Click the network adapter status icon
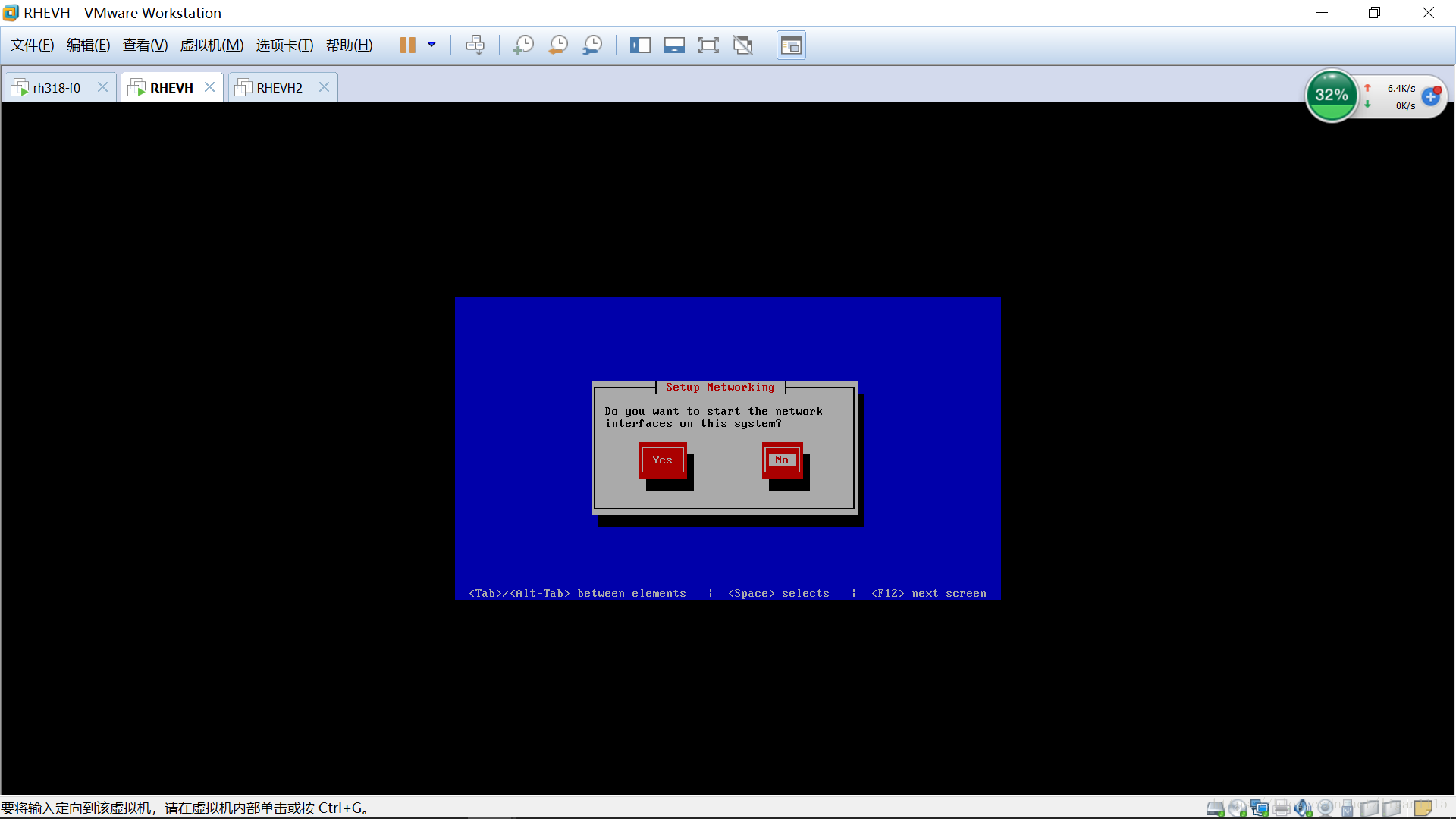 coord(1260,808)
